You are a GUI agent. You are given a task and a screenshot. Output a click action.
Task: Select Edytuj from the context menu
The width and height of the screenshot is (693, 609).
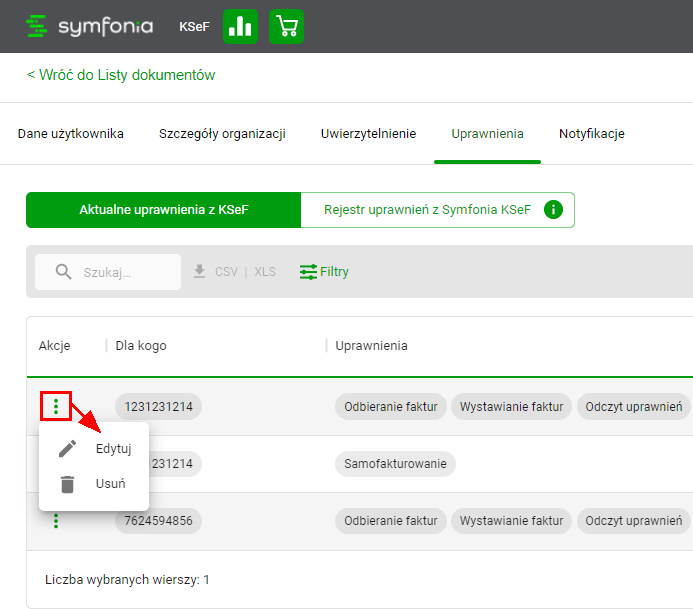pyautogui.click(x=113, y=448)
